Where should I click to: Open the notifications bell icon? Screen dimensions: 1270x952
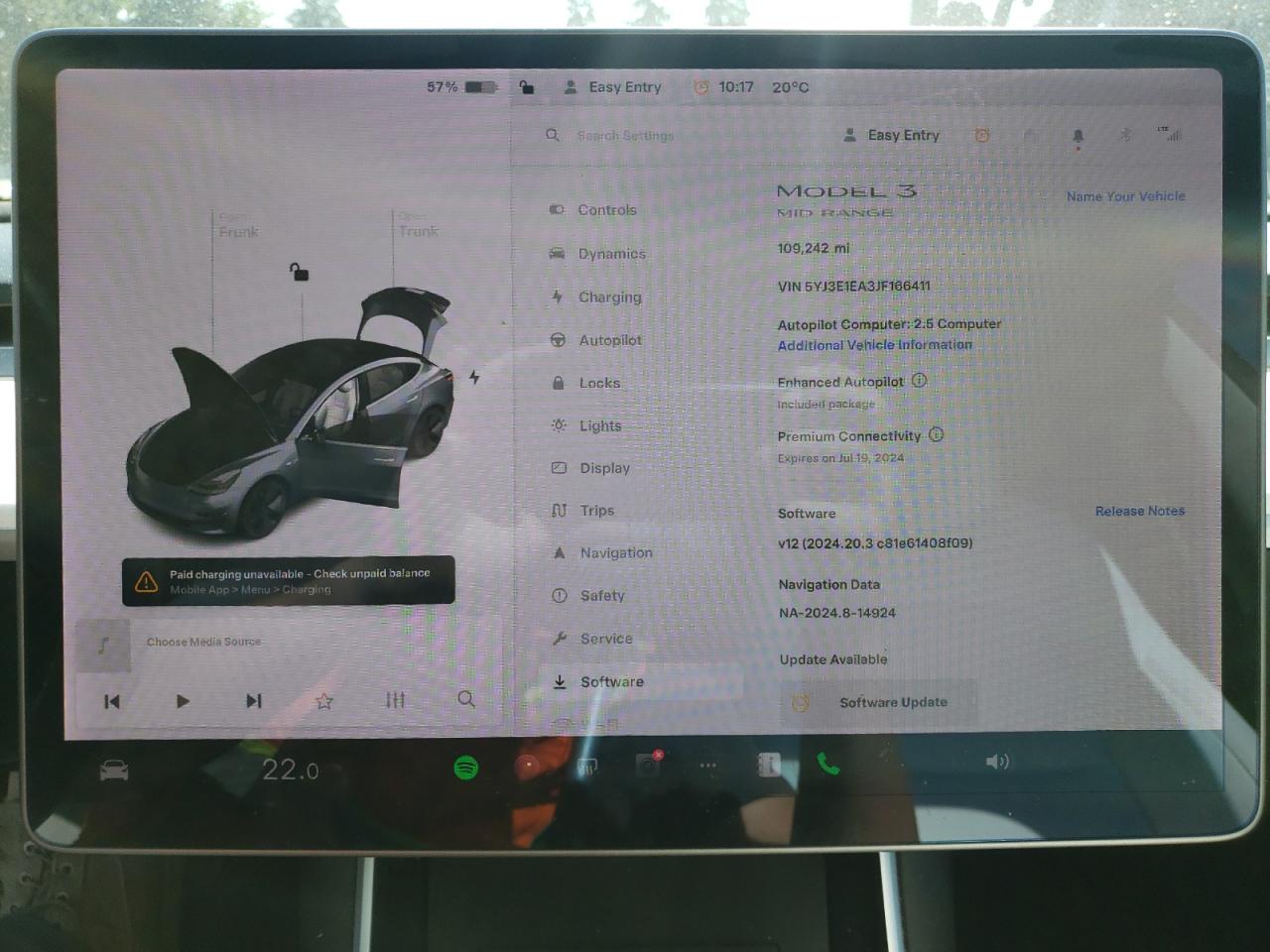pos(1079,137)
